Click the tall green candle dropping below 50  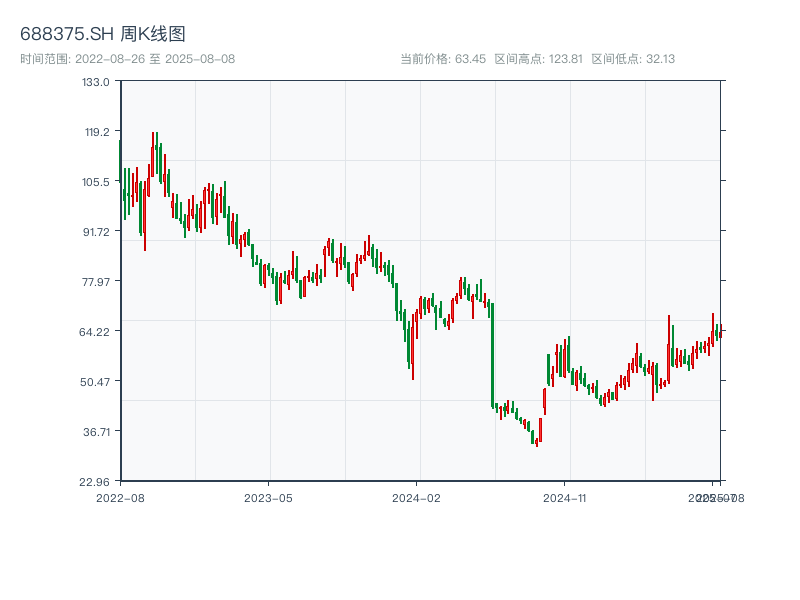point(491,355)
